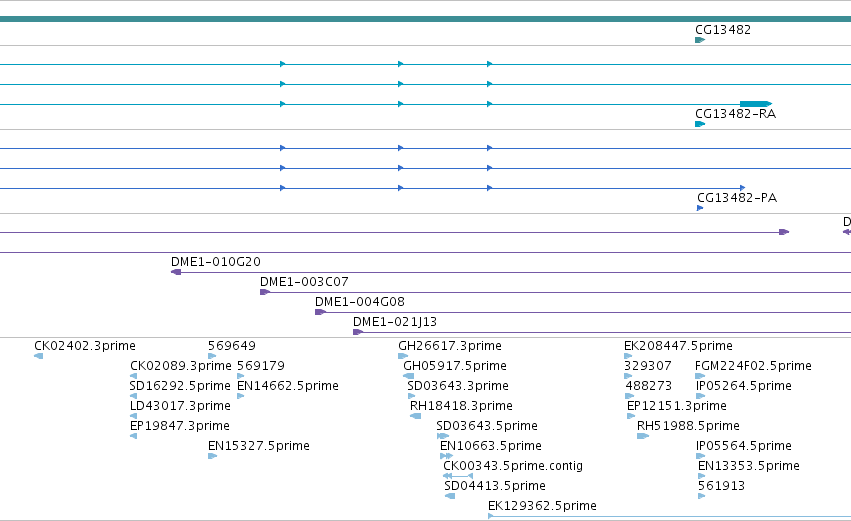Click the purple arrow glyph under DME1-021J13
Viewport: 851px width, 521px height.
(358, 332)
